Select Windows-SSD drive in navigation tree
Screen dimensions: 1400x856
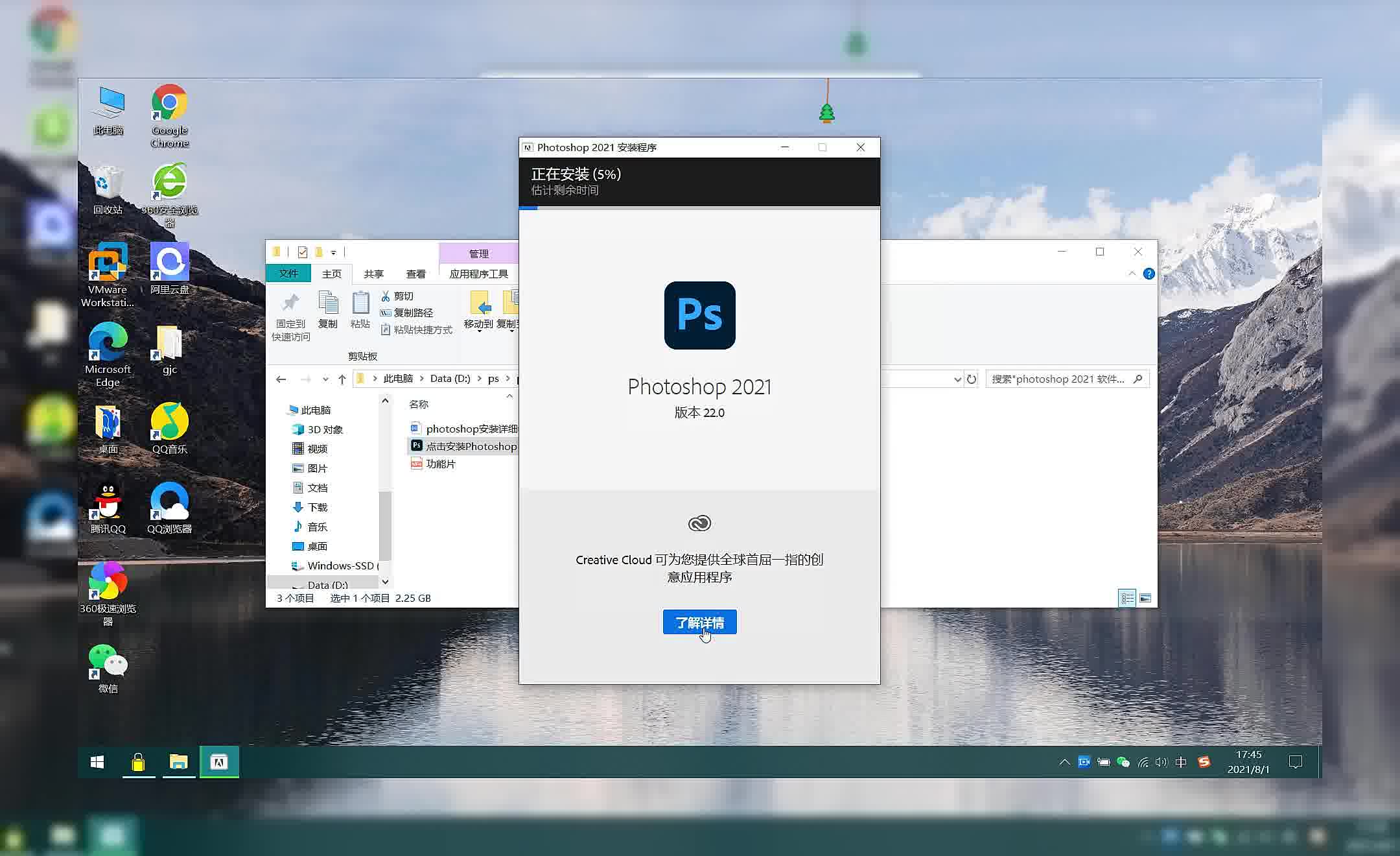[x=336, y=565]
